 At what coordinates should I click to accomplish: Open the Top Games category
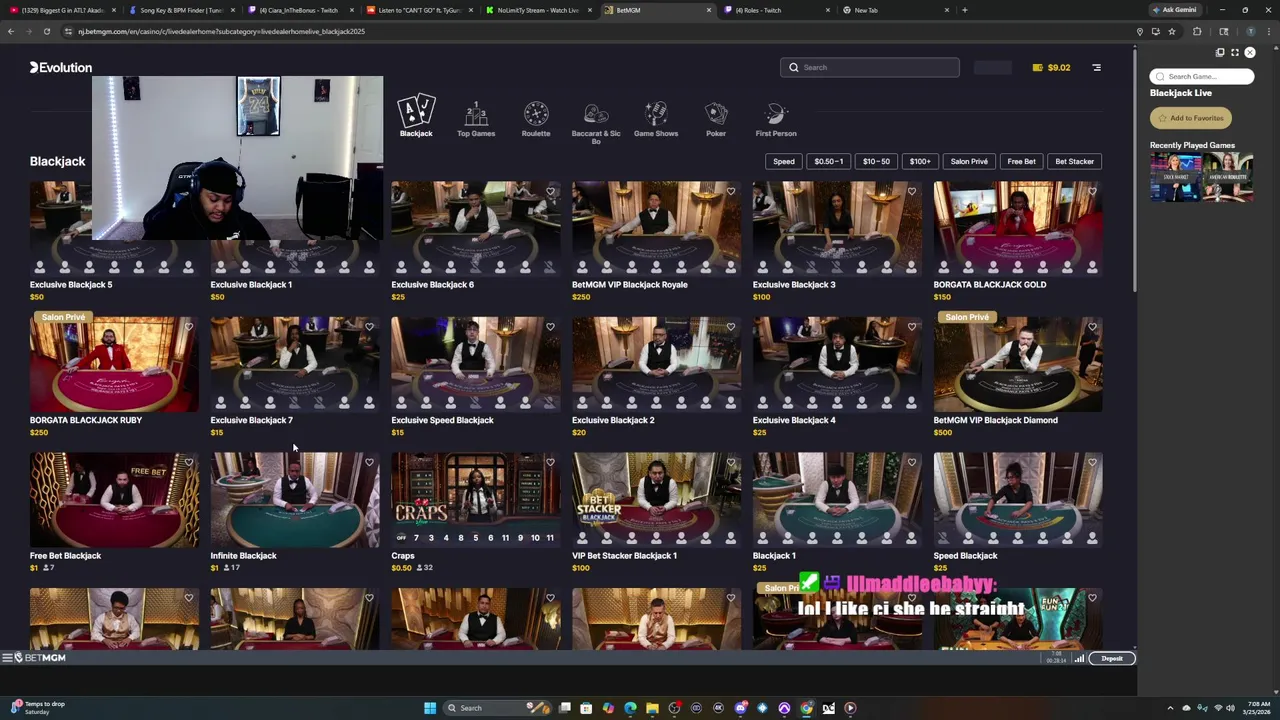pos(476,119)
